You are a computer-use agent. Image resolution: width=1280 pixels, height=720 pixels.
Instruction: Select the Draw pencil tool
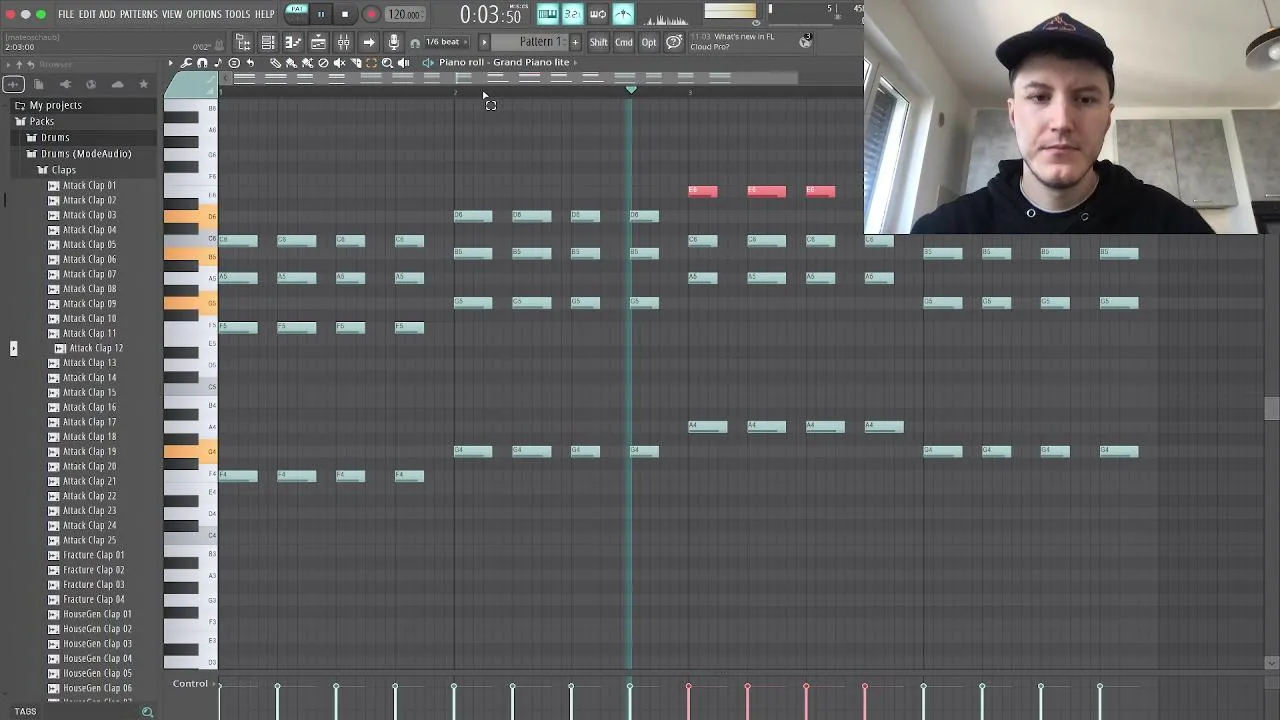coord(275,63)
